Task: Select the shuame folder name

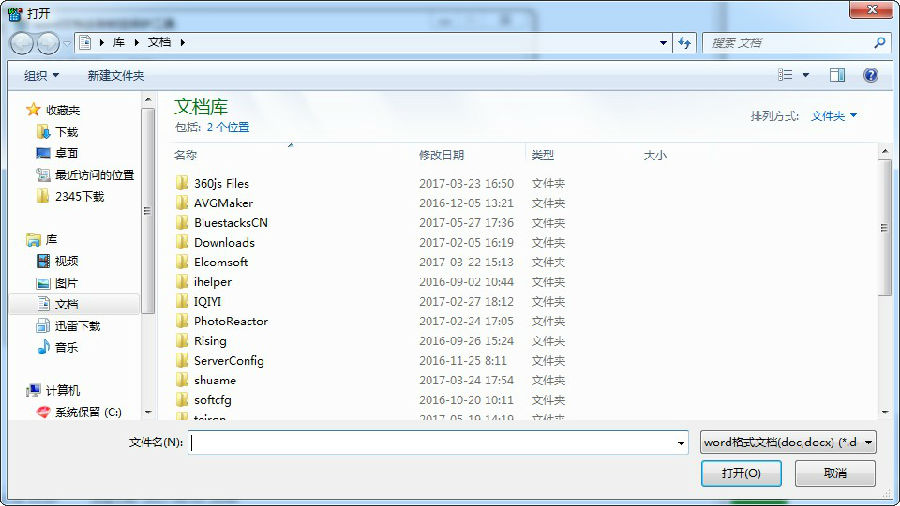Action: tap(215, 380)
